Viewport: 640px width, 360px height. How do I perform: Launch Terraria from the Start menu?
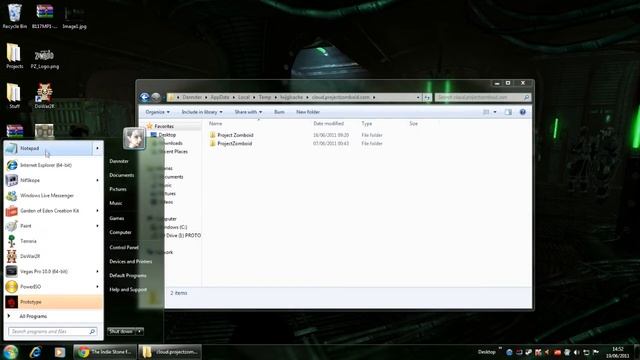pyautogui.click(x=53, y=241)
